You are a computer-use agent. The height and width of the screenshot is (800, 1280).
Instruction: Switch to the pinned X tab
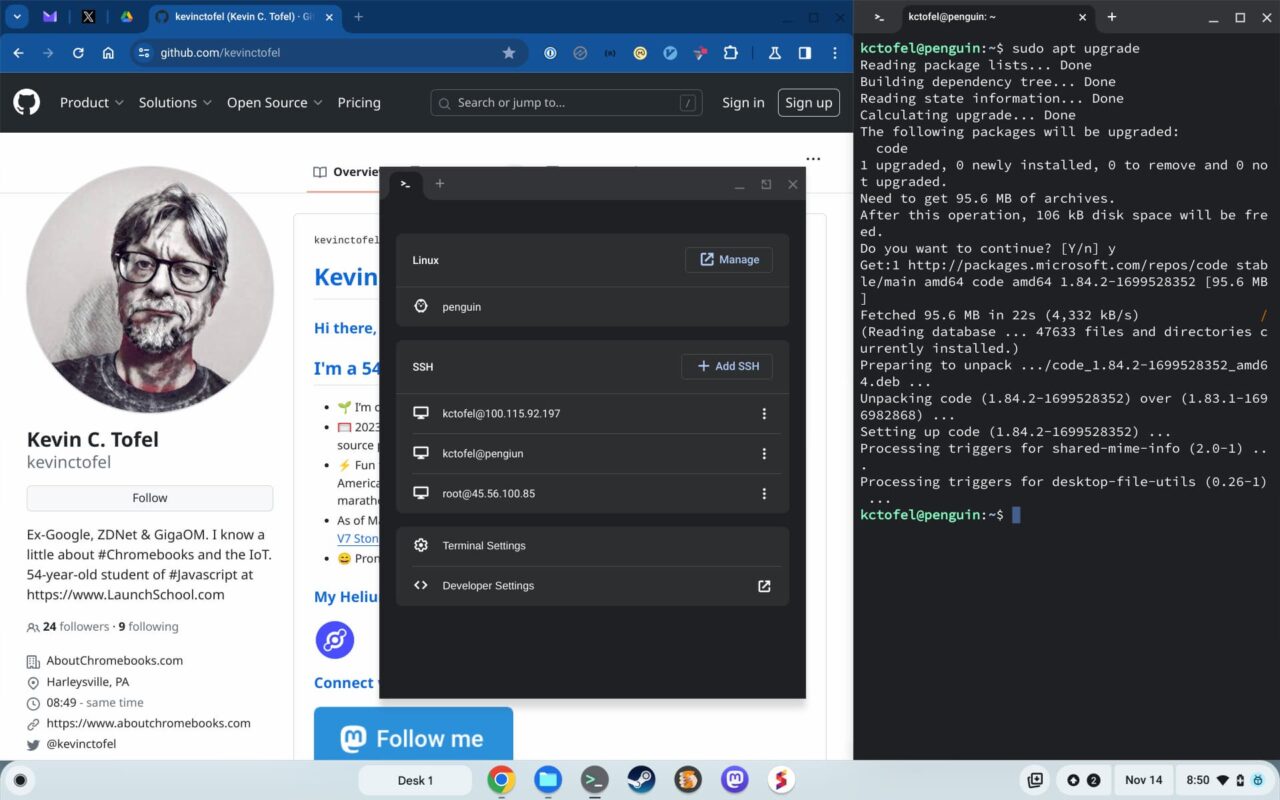[88, 17]
